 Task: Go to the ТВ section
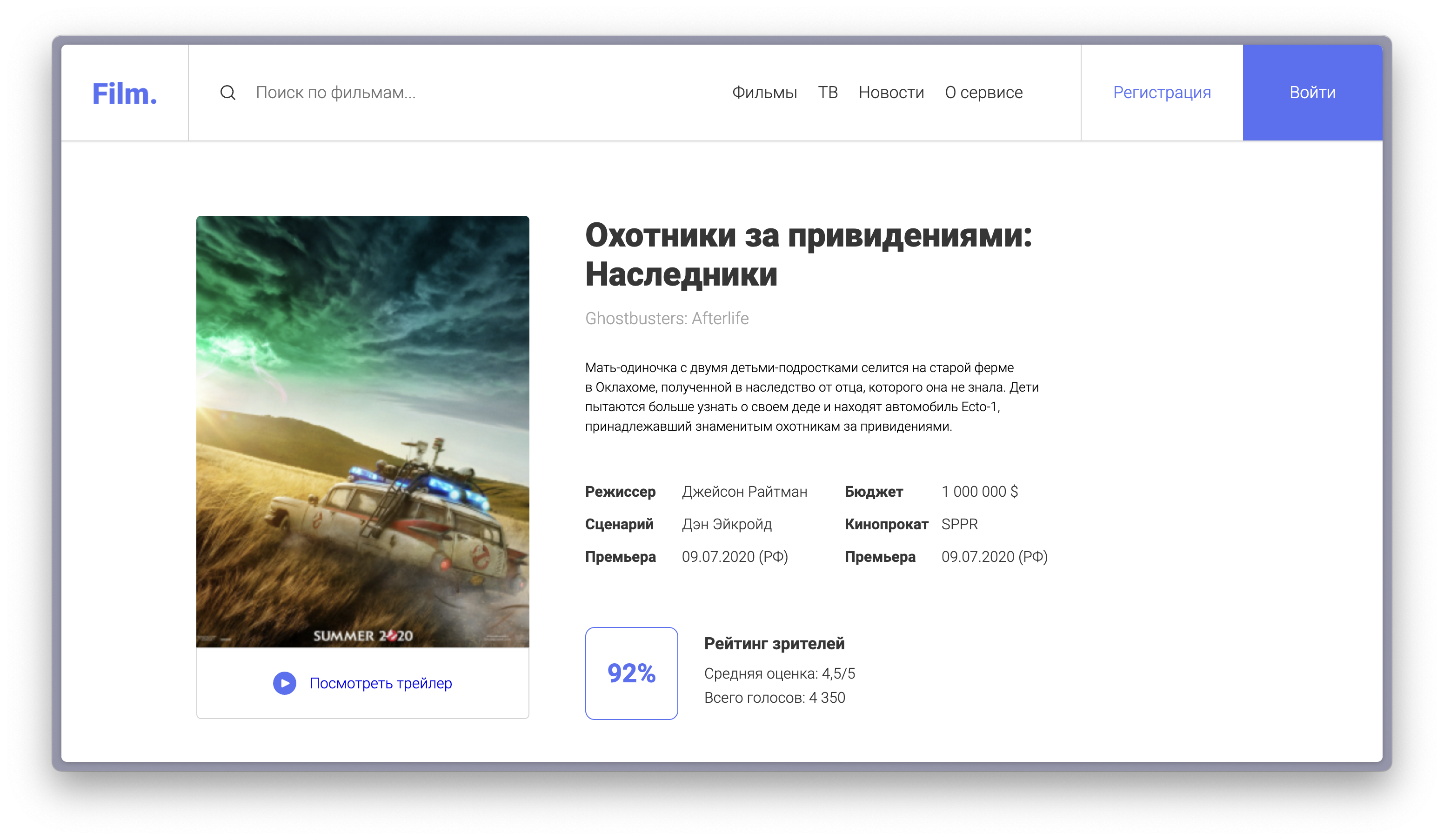pos(828,92)
